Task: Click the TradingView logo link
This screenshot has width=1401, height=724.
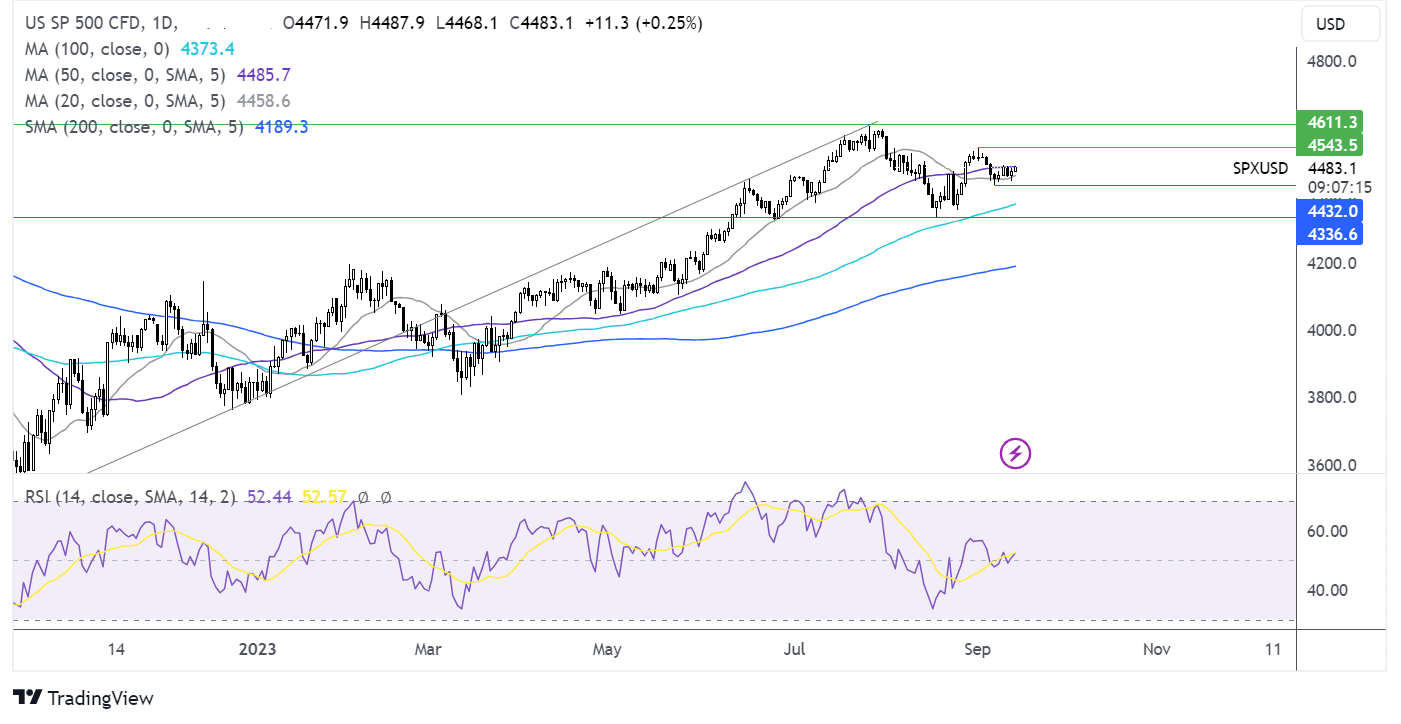Action: pyautogui.click(x=83, y=698)
